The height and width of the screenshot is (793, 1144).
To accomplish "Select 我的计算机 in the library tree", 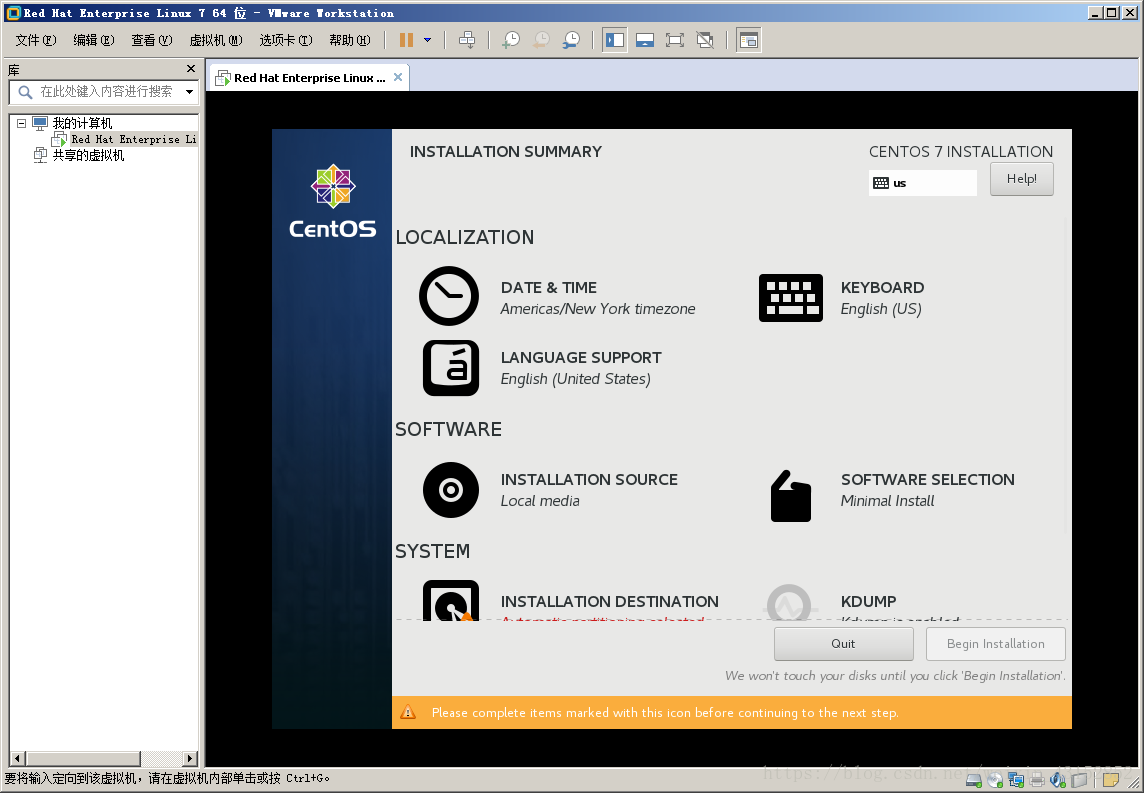I will coord(82,123).
